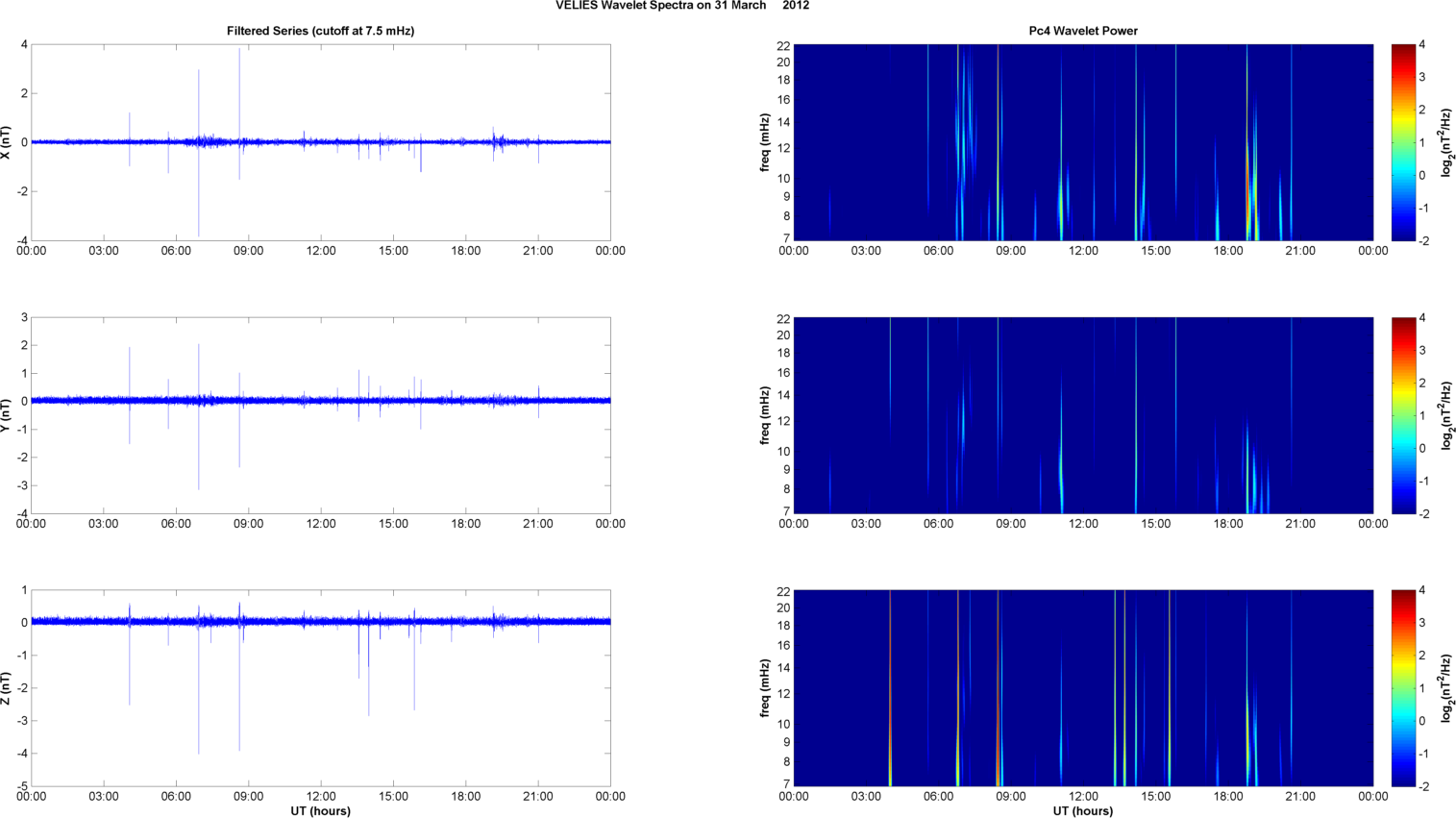
Task: Click the 'freq (mHz)' label of top spectrogram
Action: point(765,142)
